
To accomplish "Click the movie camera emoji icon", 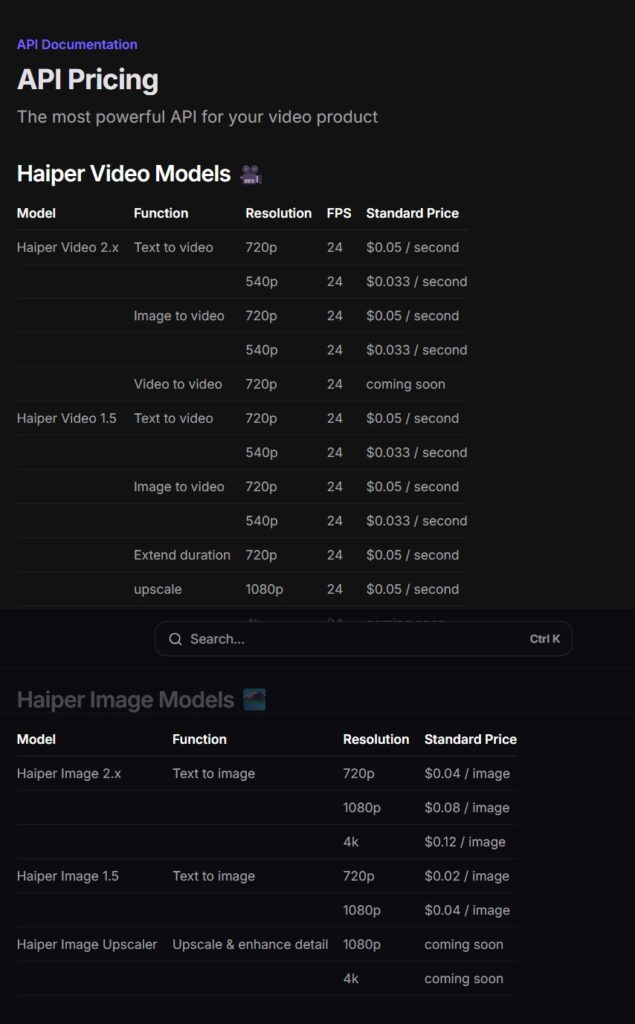I will click(251, 174).
